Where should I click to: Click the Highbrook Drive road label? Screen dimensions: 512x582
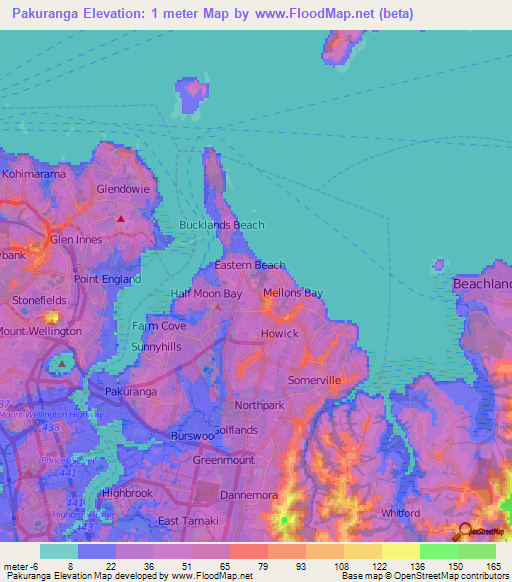84,515
